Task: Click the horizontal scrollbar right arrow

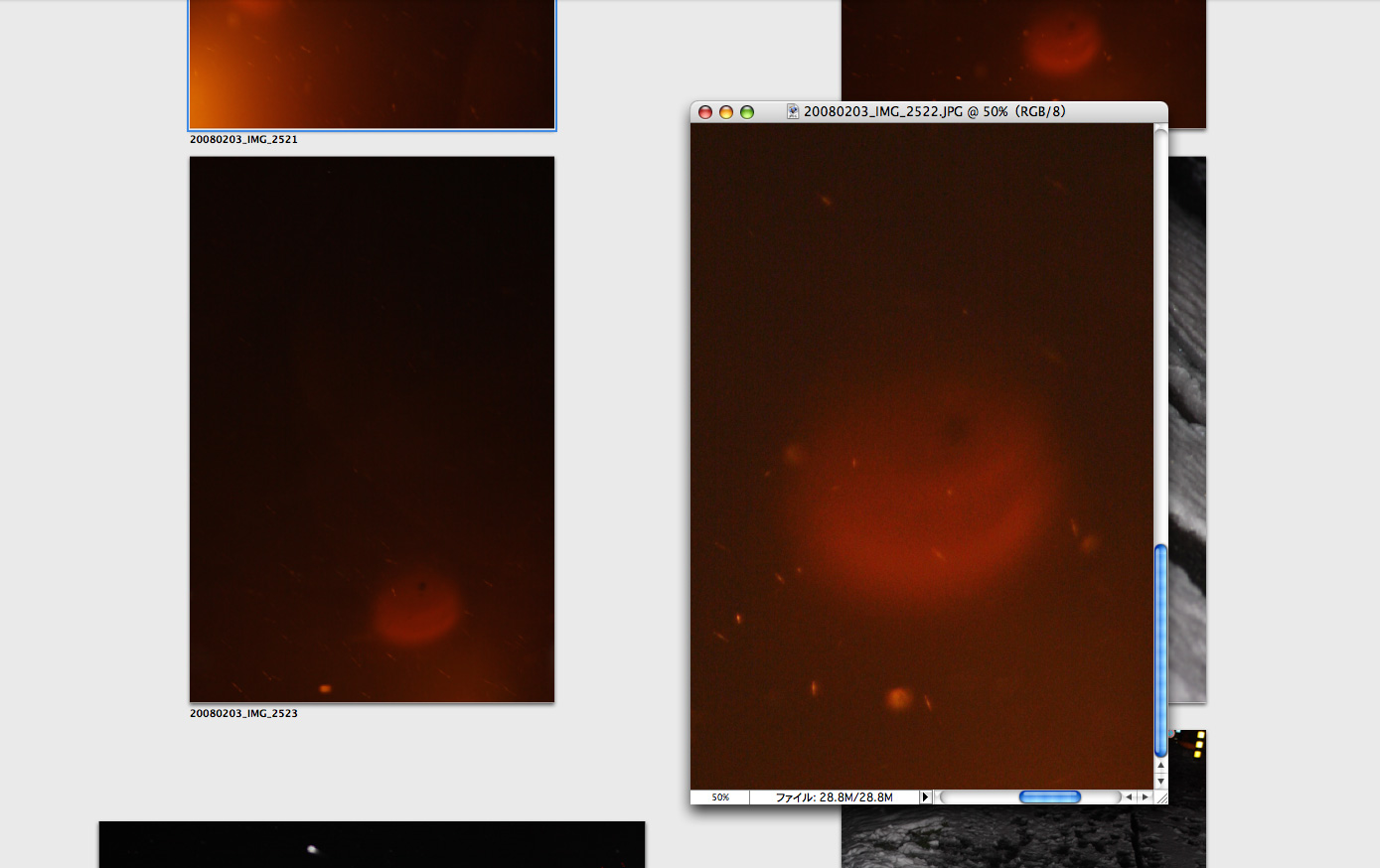Action: click(x=1145, y=796)
